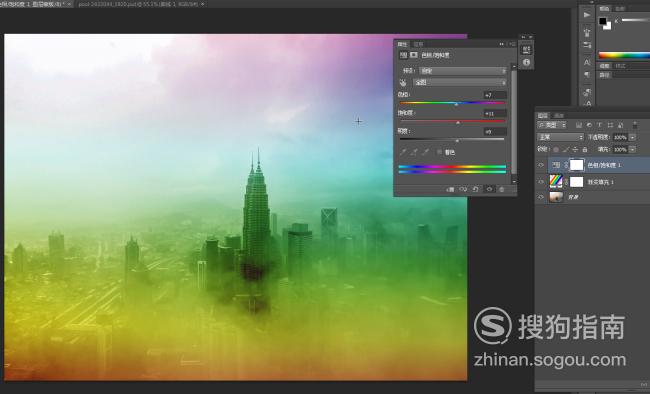This screenshot has width=650, height=394.
Task: Click the layer mask icon in Properties
Action: (x=414, y=55)
